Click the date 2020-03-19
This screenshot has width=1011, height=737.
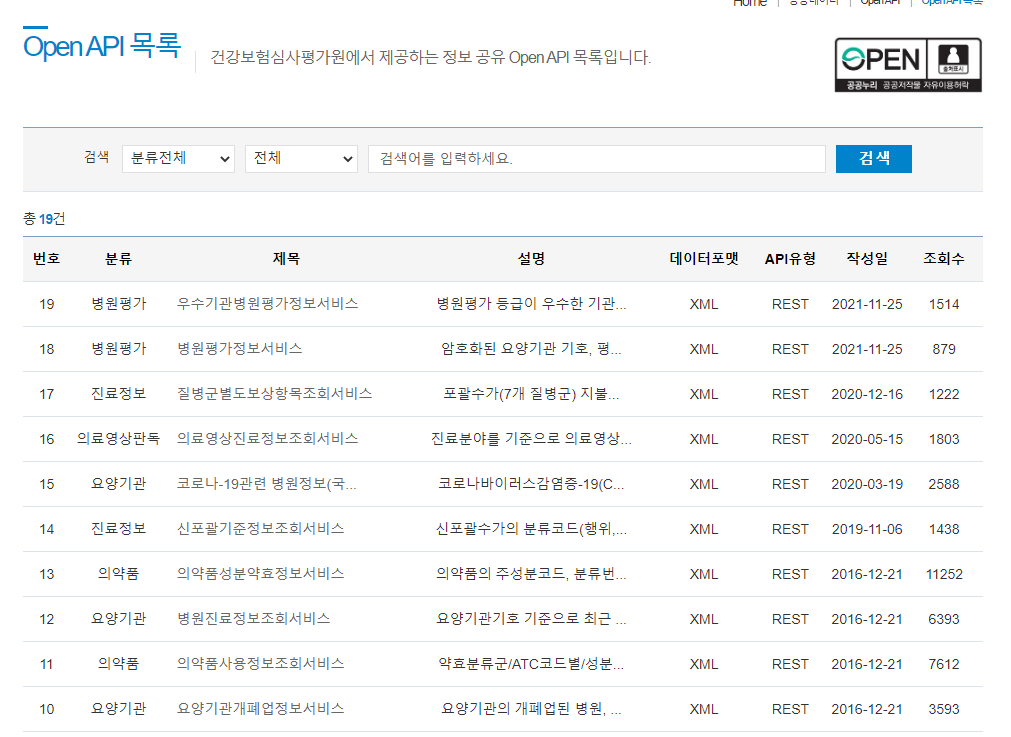point(867,484)
